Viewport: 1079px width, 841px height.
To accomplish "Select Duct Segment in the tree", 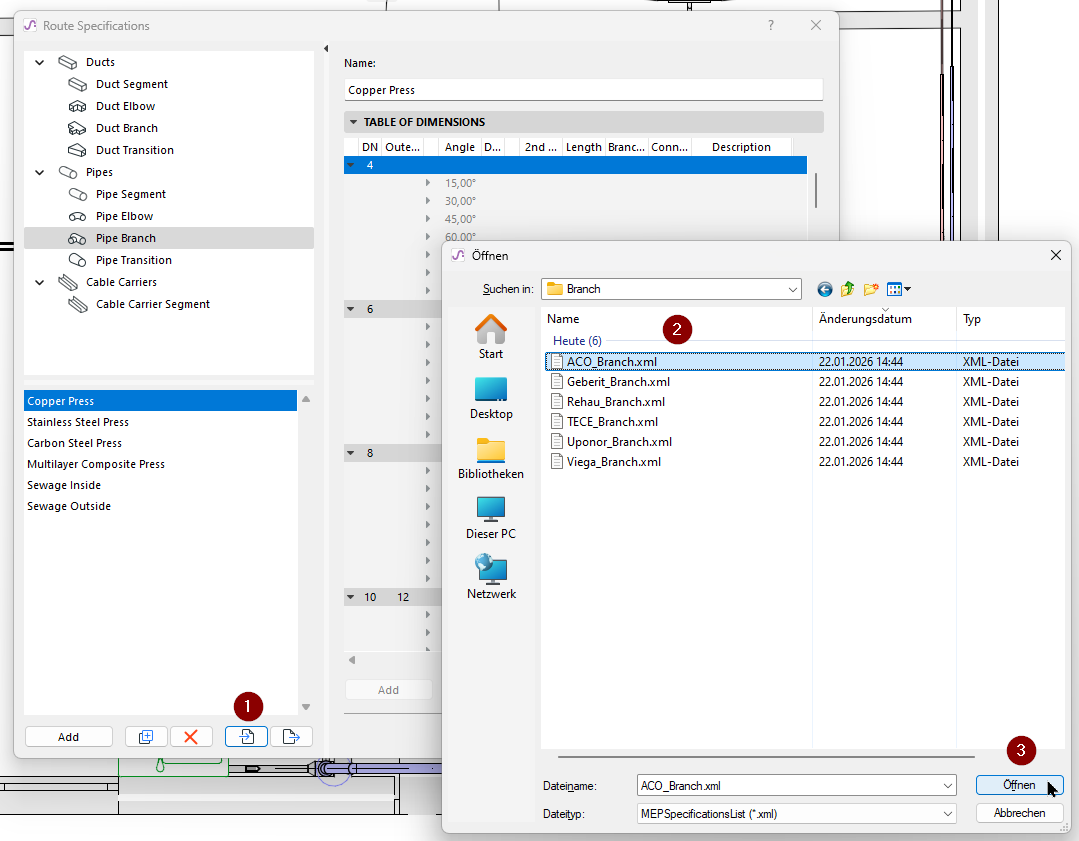I will click(131, 84).
